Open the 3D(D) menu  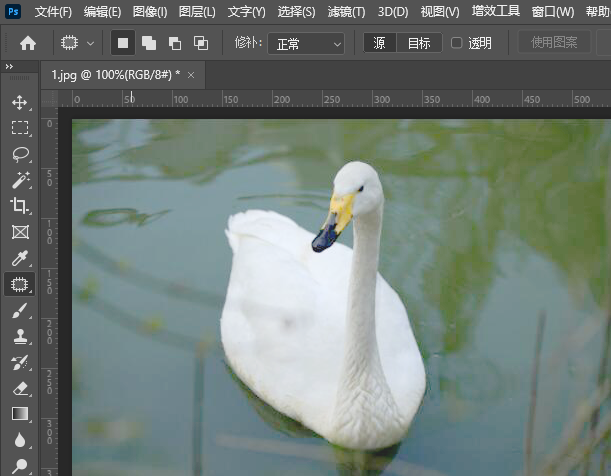(x=393, y=12)
